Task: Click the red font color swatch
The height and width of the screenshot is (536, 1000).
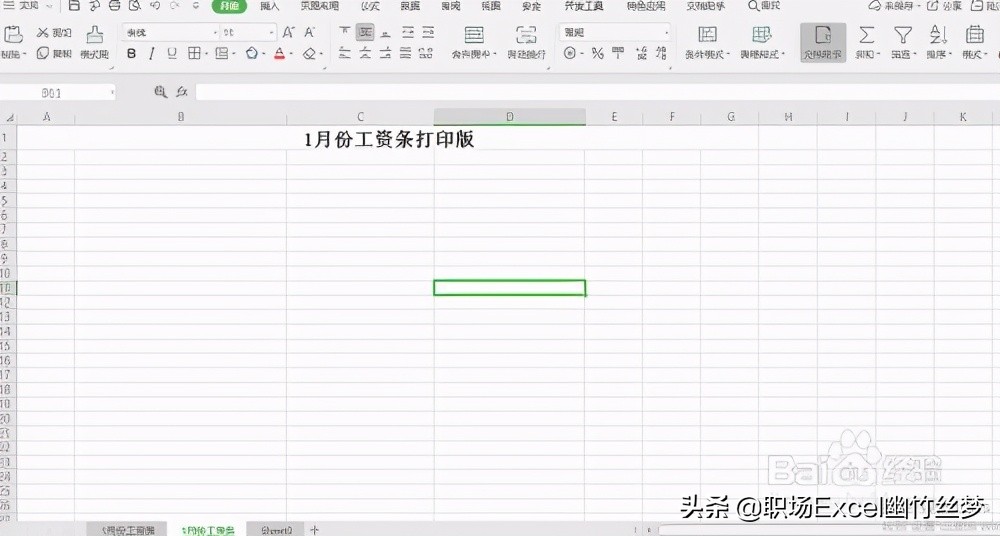Action: click(x=279, y=54)
